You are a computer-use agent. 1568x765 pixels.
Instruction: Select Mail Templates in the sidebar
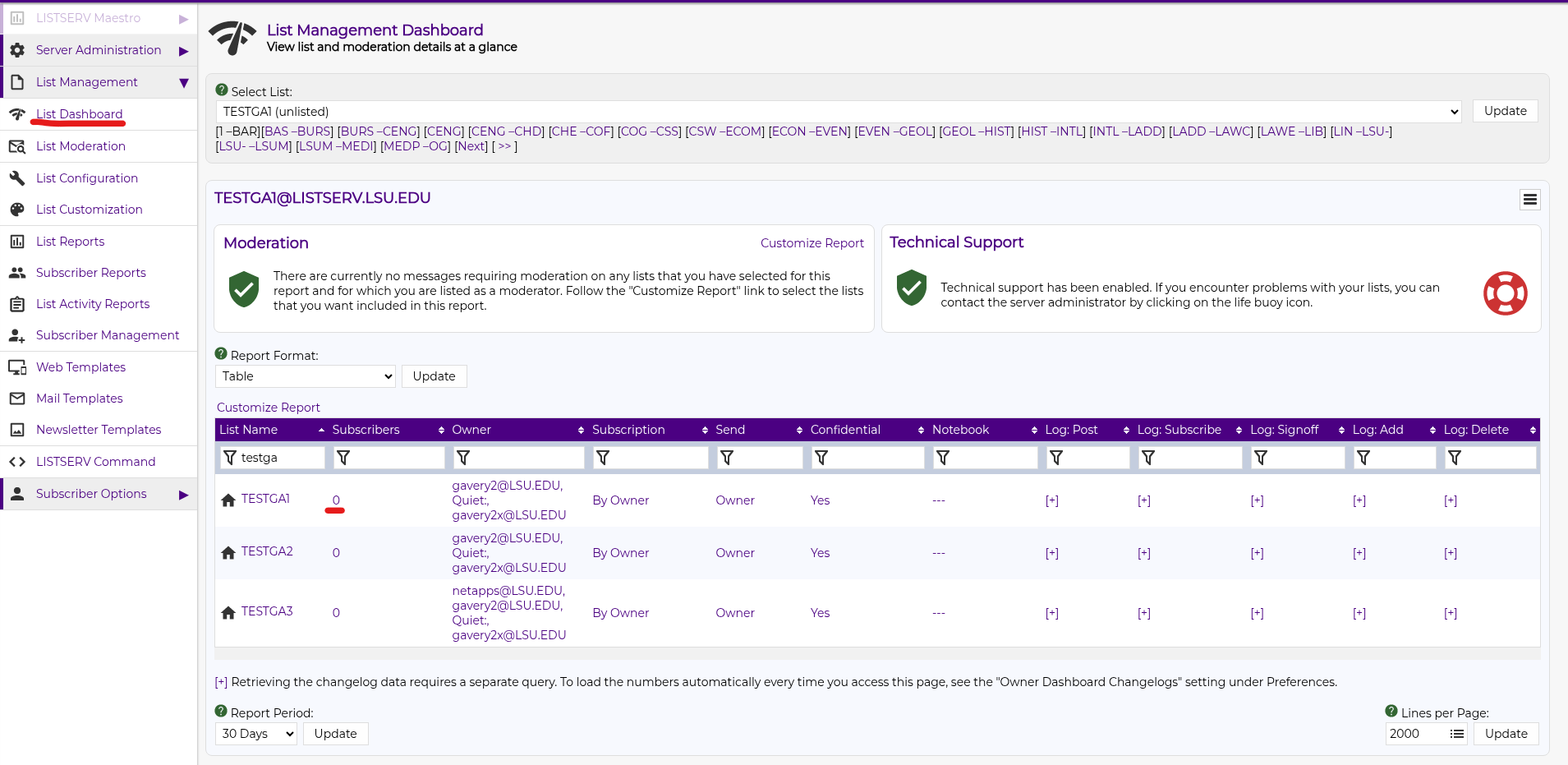point(78,398)
